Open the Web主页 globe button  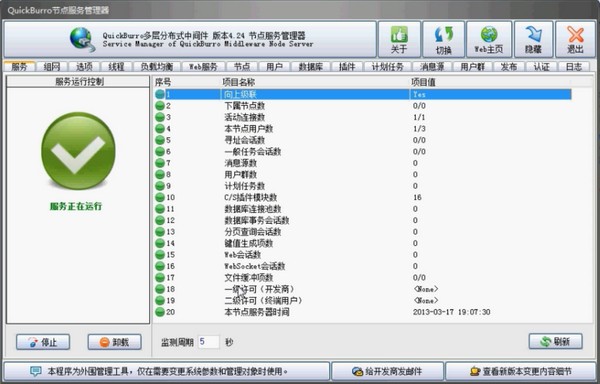click(489, 39)
